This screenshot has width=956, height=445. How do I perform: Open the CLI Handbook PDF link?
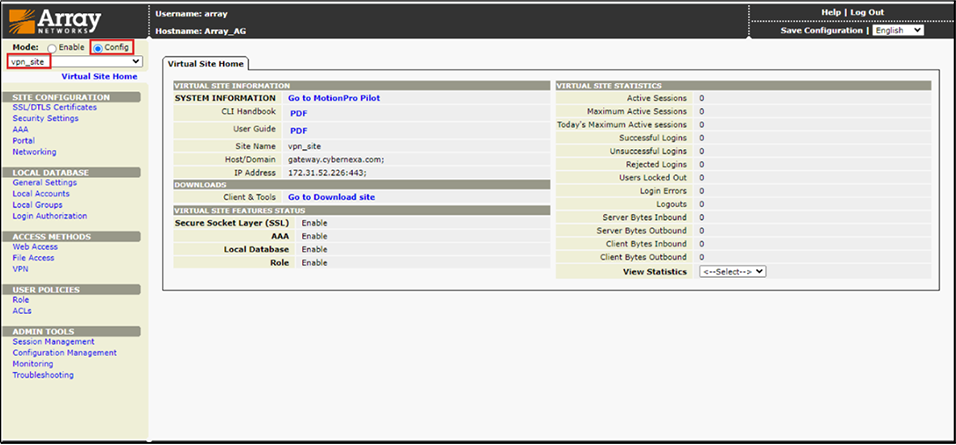[298, 114]
